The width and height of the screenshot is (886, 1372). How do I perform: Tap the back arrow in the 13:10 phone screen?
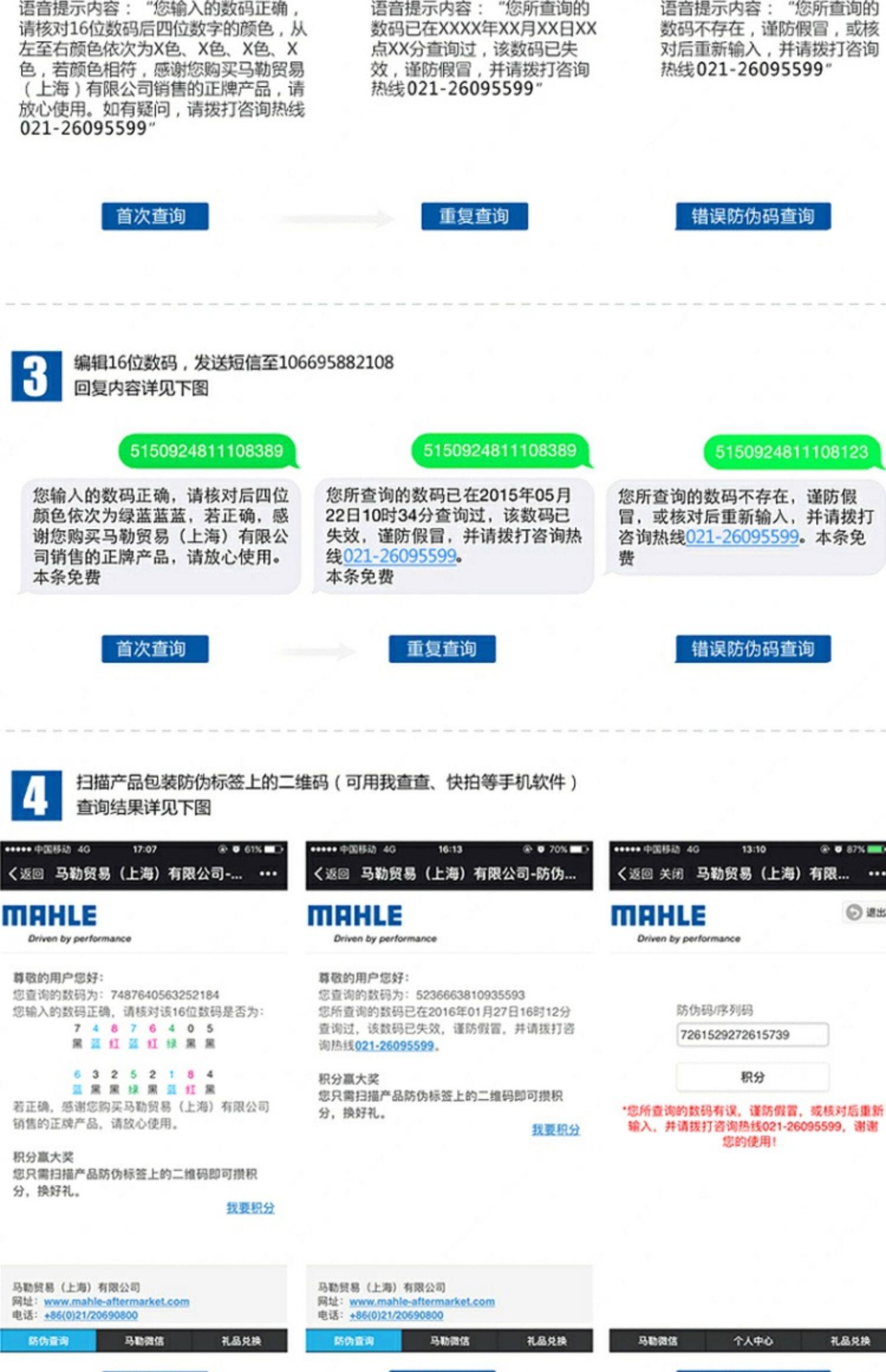coord(623,873)
